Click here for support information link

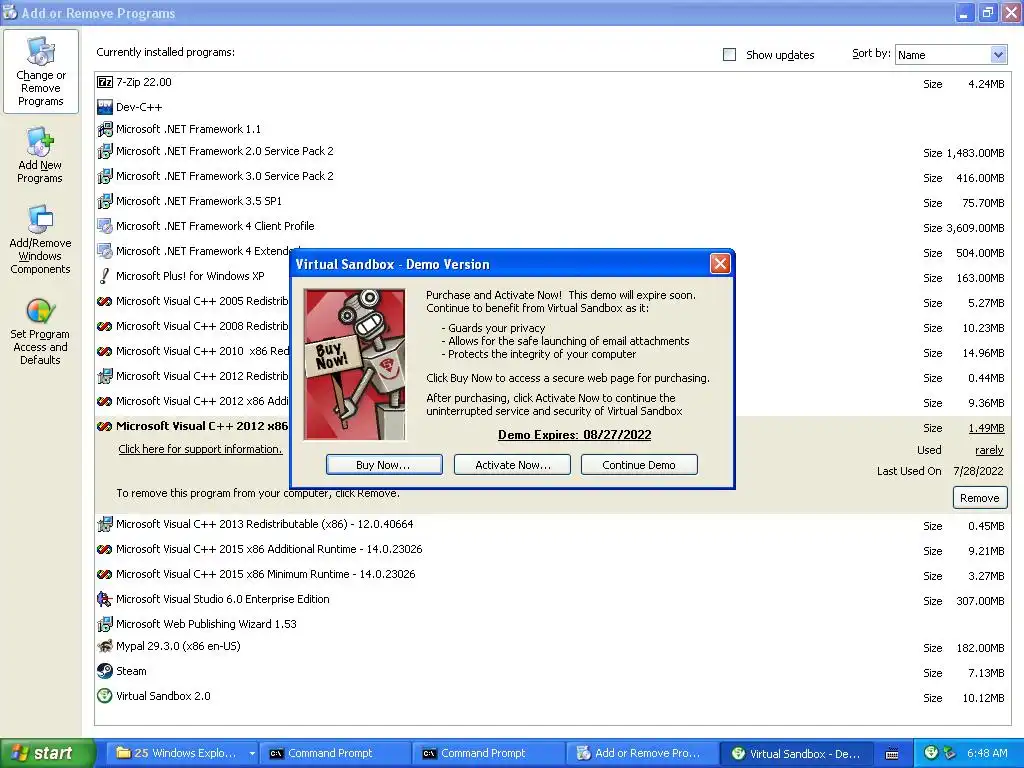point(200,449)
